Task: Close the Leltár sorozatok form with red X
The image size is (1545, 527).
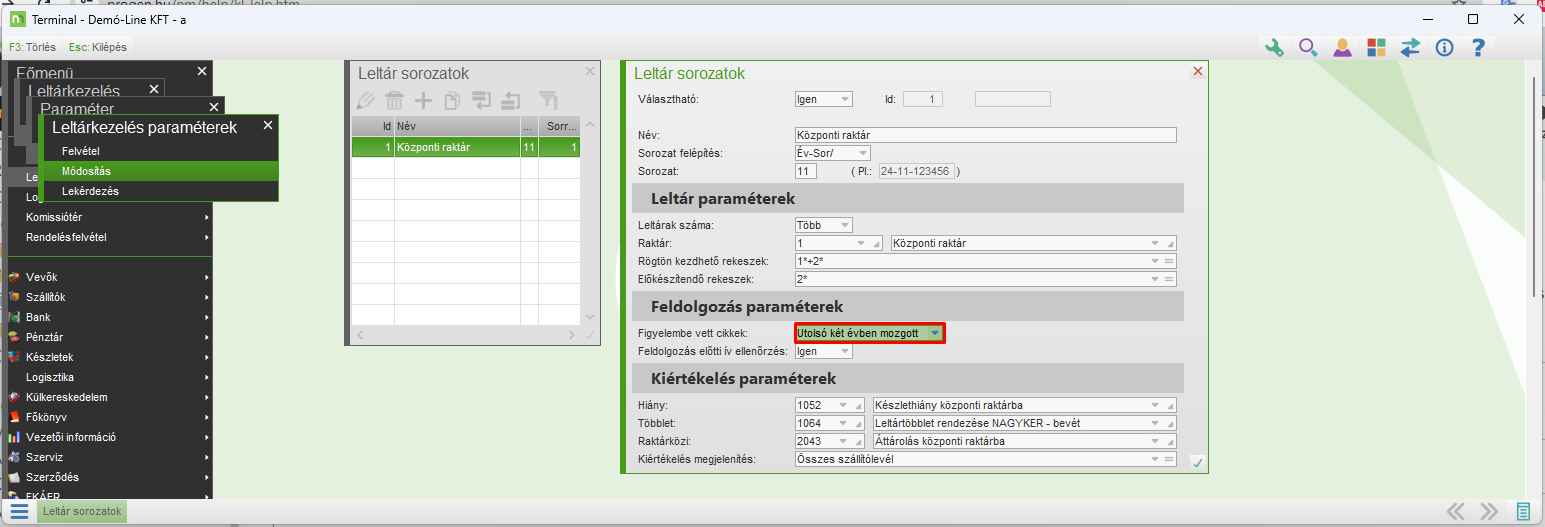Action: click(1198, 72)
